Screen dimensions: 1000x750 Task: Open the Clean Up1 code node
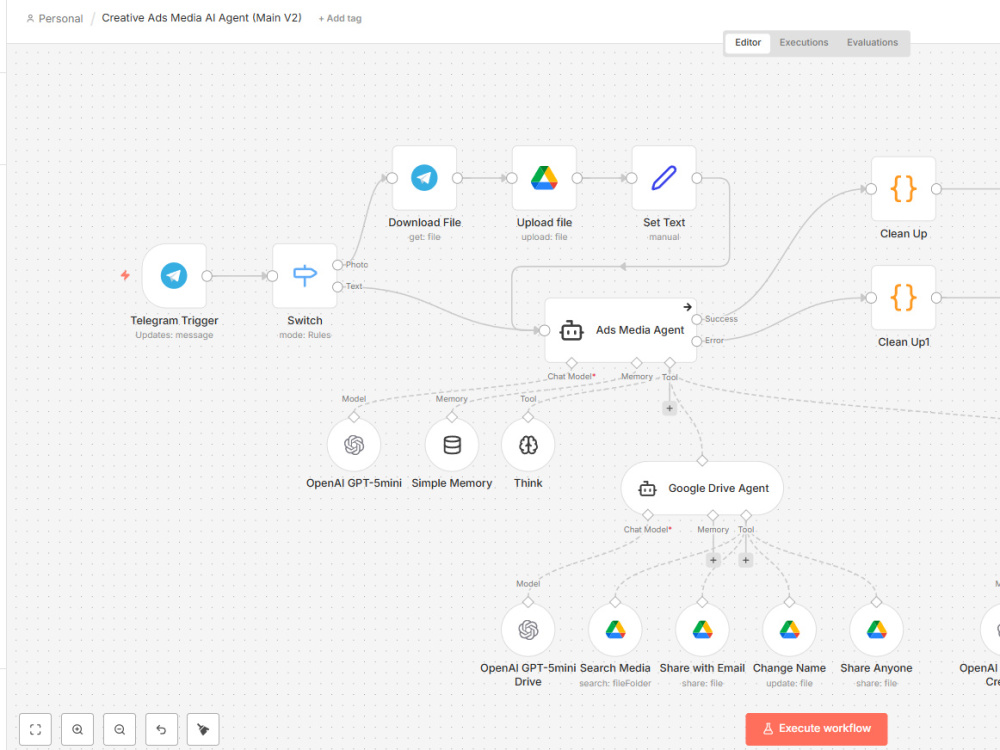click(x=903, y=297)
